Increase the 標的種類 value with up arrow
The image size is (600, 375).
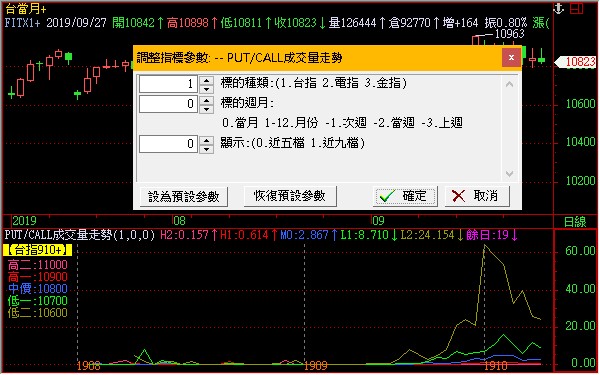point(207,80)
